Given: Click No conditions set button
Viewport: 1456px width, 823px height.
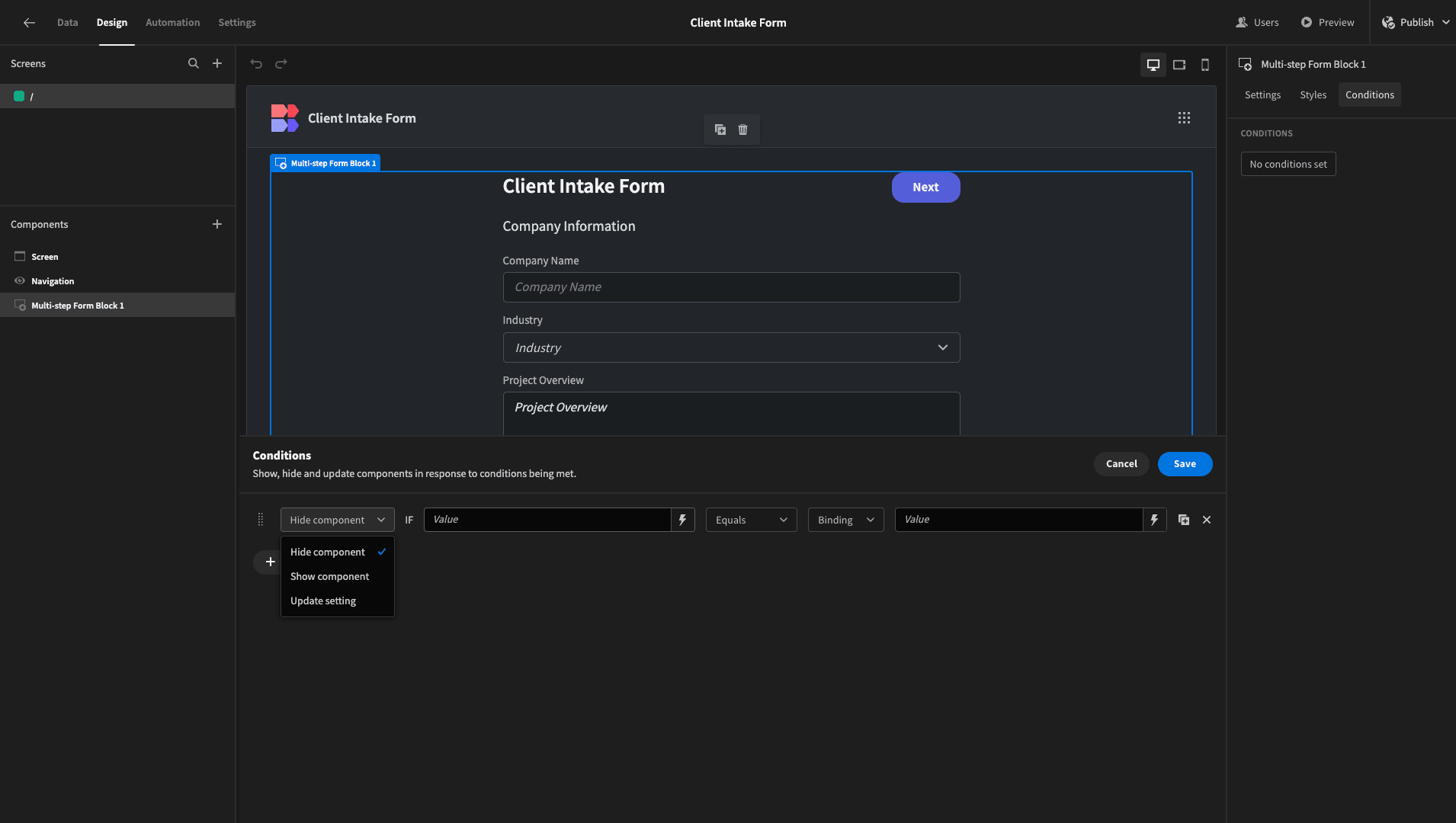Looking at the screenshot, I should tap(1288, 165).
